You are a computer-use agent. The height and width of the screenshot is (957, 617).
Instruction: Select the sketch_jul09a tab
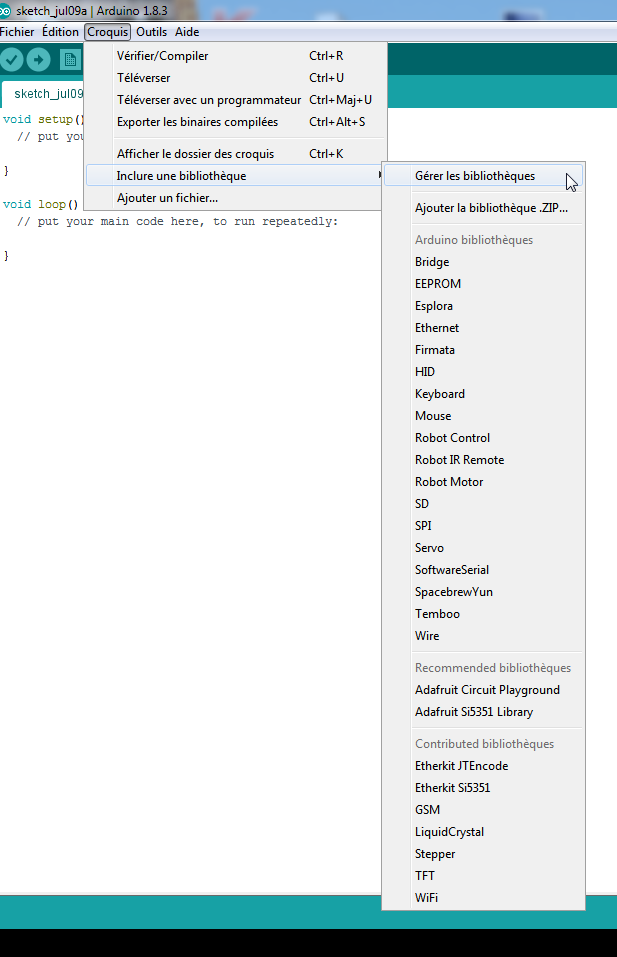coord(43,93)
